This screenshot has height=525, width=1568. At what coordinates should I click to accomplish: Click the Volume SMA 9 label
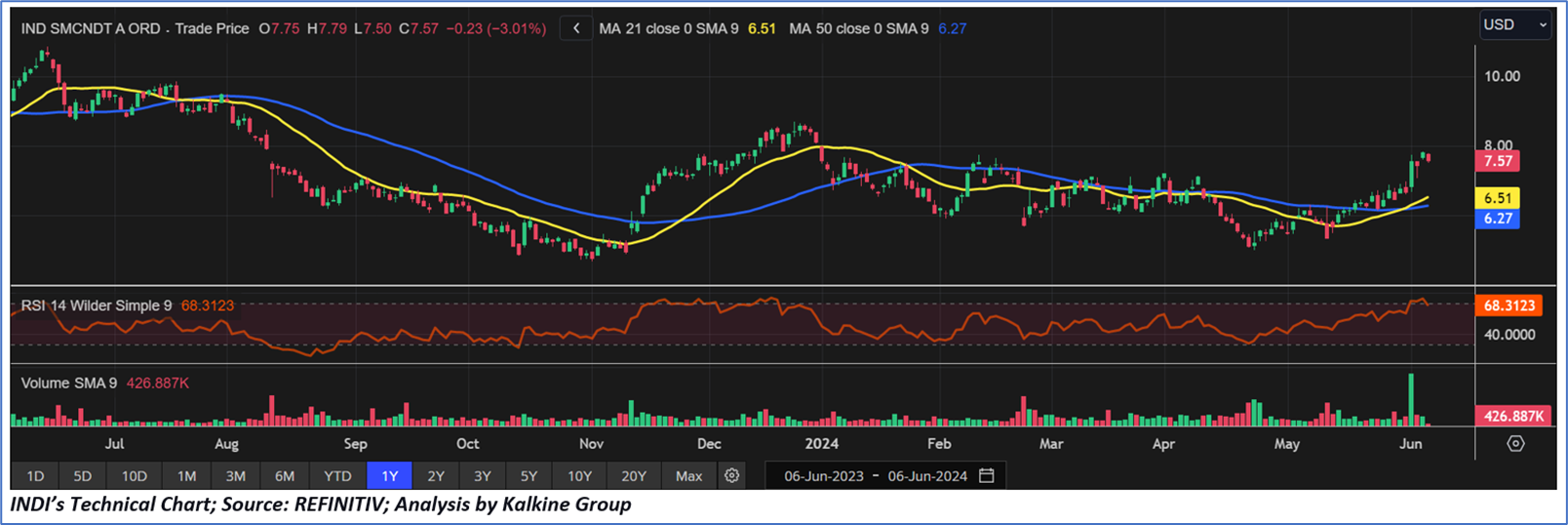[69, 383]
